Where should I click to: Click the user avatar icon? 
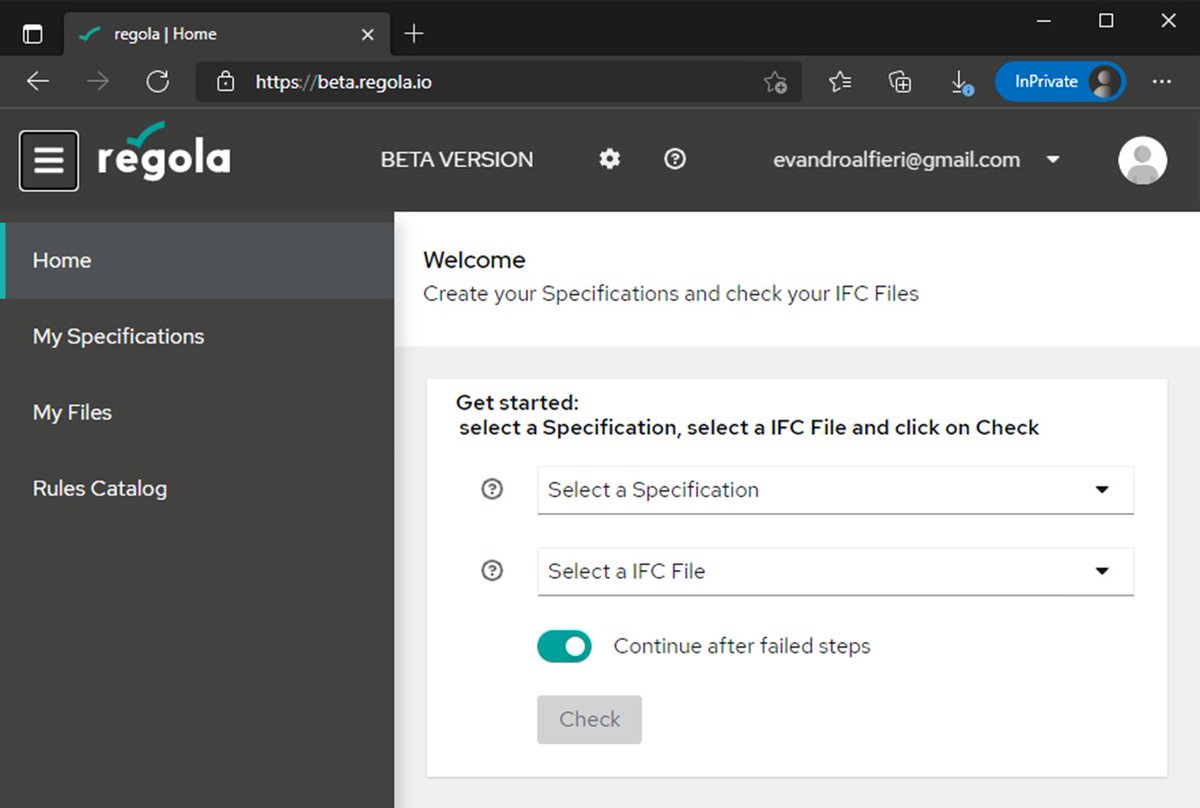click(1142, 160)
